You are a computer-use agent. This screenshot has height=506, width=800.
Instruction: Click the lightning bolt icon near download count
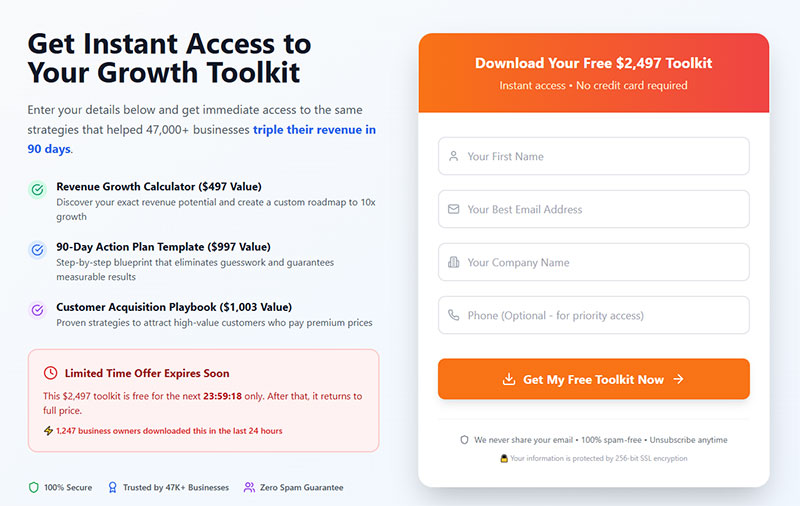(48, 431)
